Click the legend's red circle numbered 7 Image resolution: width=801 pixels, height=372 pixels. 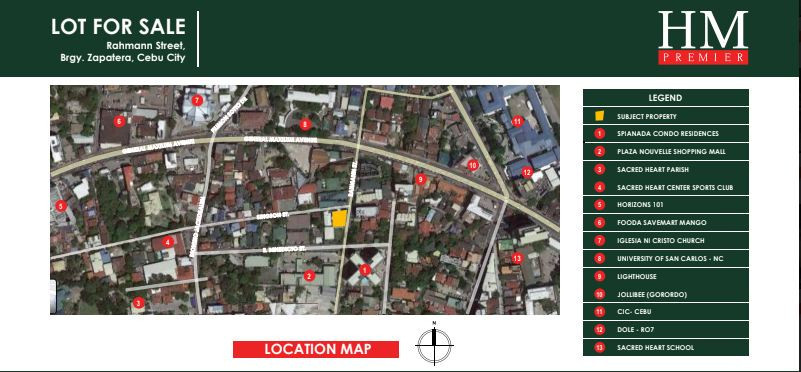(x=599, y=241)
